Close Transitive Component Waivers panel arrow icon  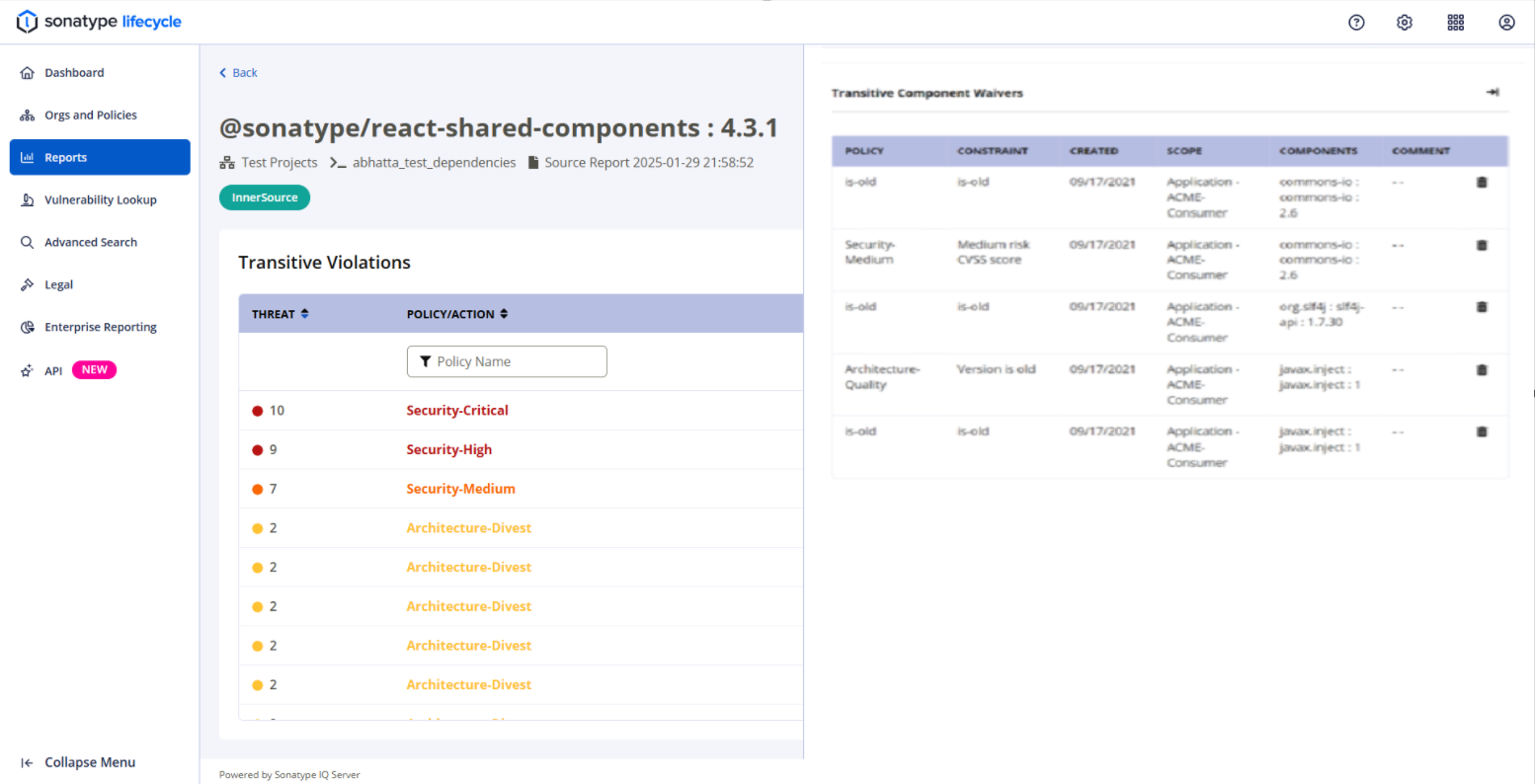pyautogui.click(x=1493, y=92)
